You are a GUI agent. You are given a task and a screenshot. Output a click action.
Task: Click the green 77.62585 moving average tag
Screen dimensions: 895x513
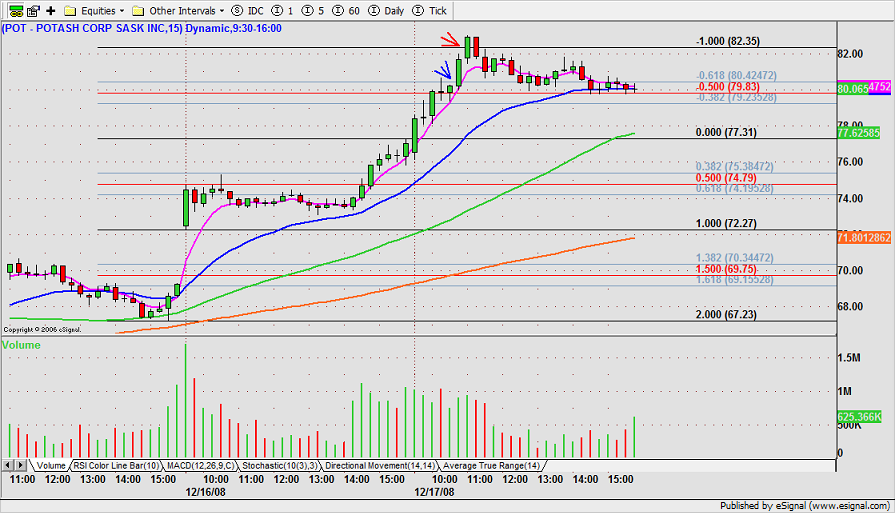[x=858, y=133]
